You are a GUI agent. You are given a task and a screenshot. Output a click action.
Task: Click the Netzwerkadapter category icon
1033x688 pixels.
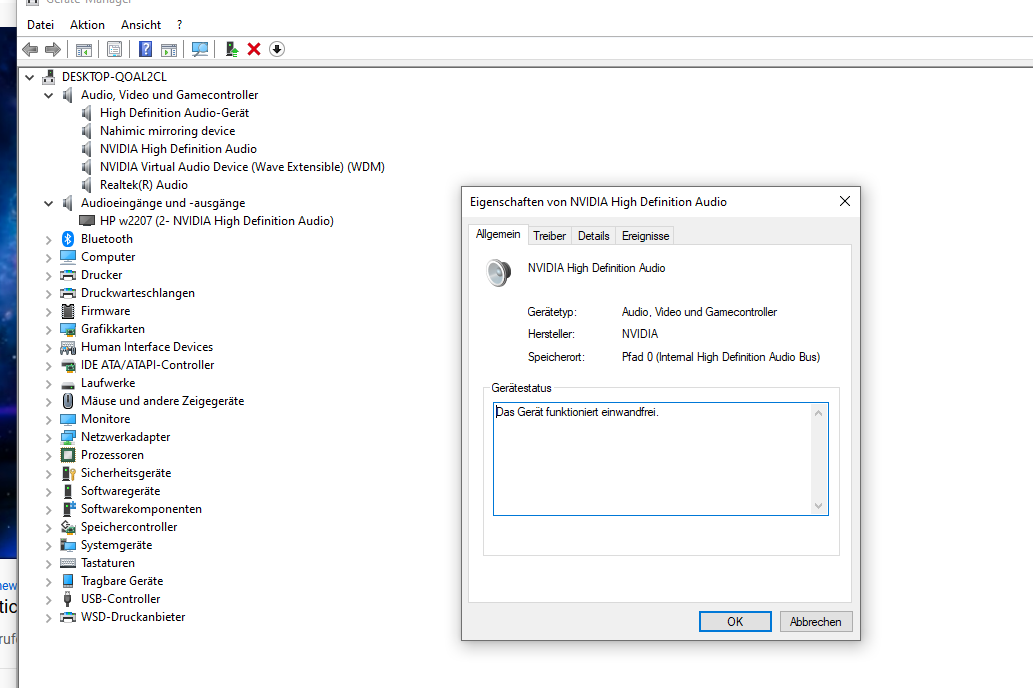point(68,437)
